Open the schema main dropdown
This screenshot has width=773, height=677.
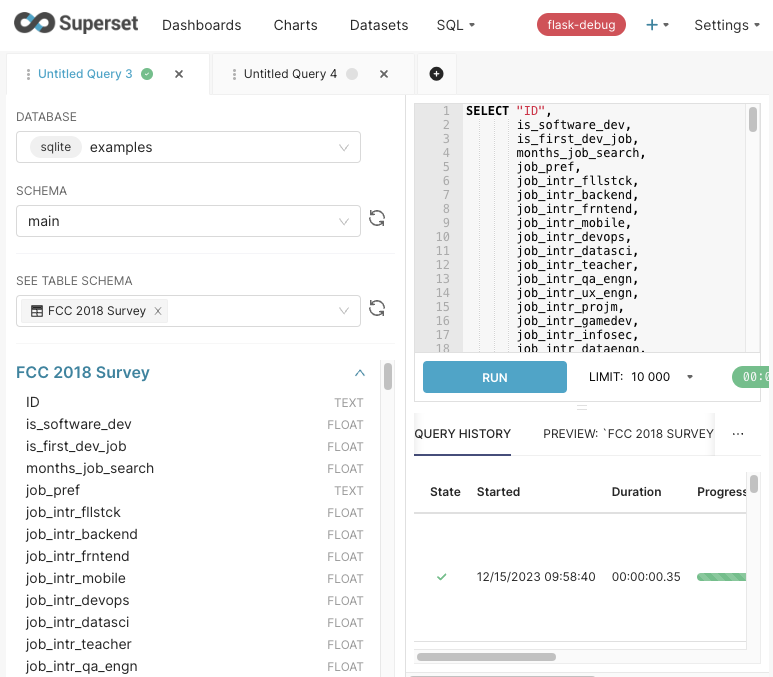[188, 221]
